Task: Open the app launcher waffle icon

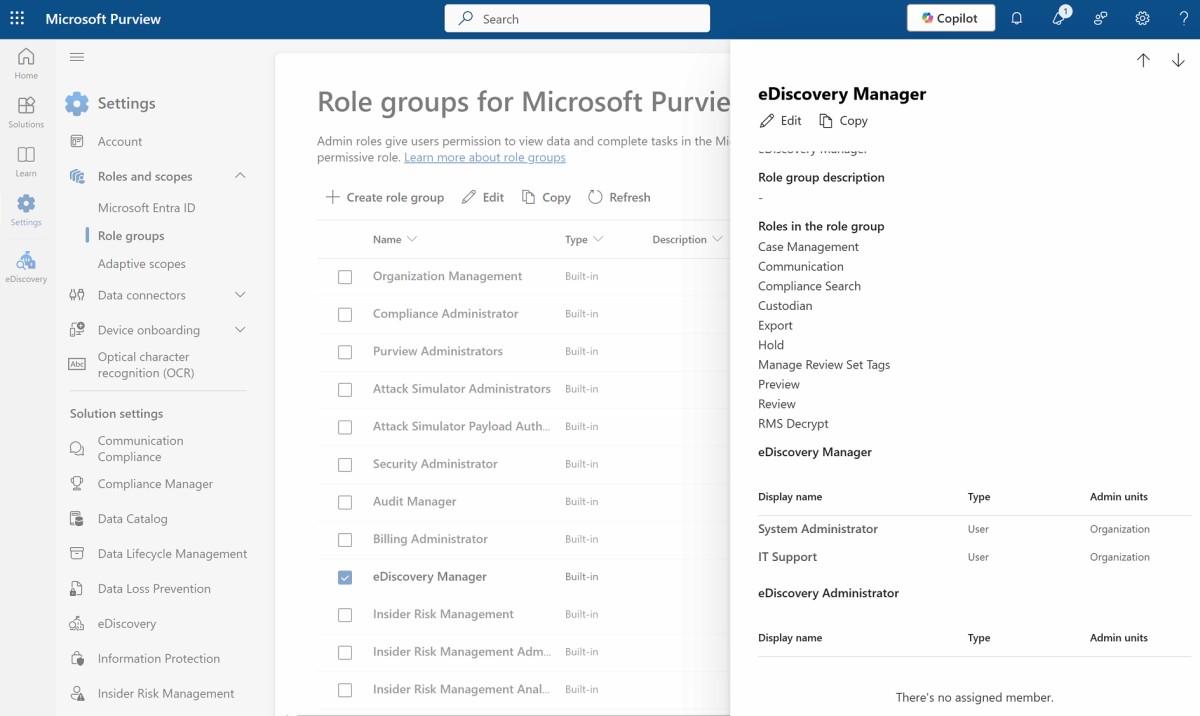Action: [x=17, y=18]
